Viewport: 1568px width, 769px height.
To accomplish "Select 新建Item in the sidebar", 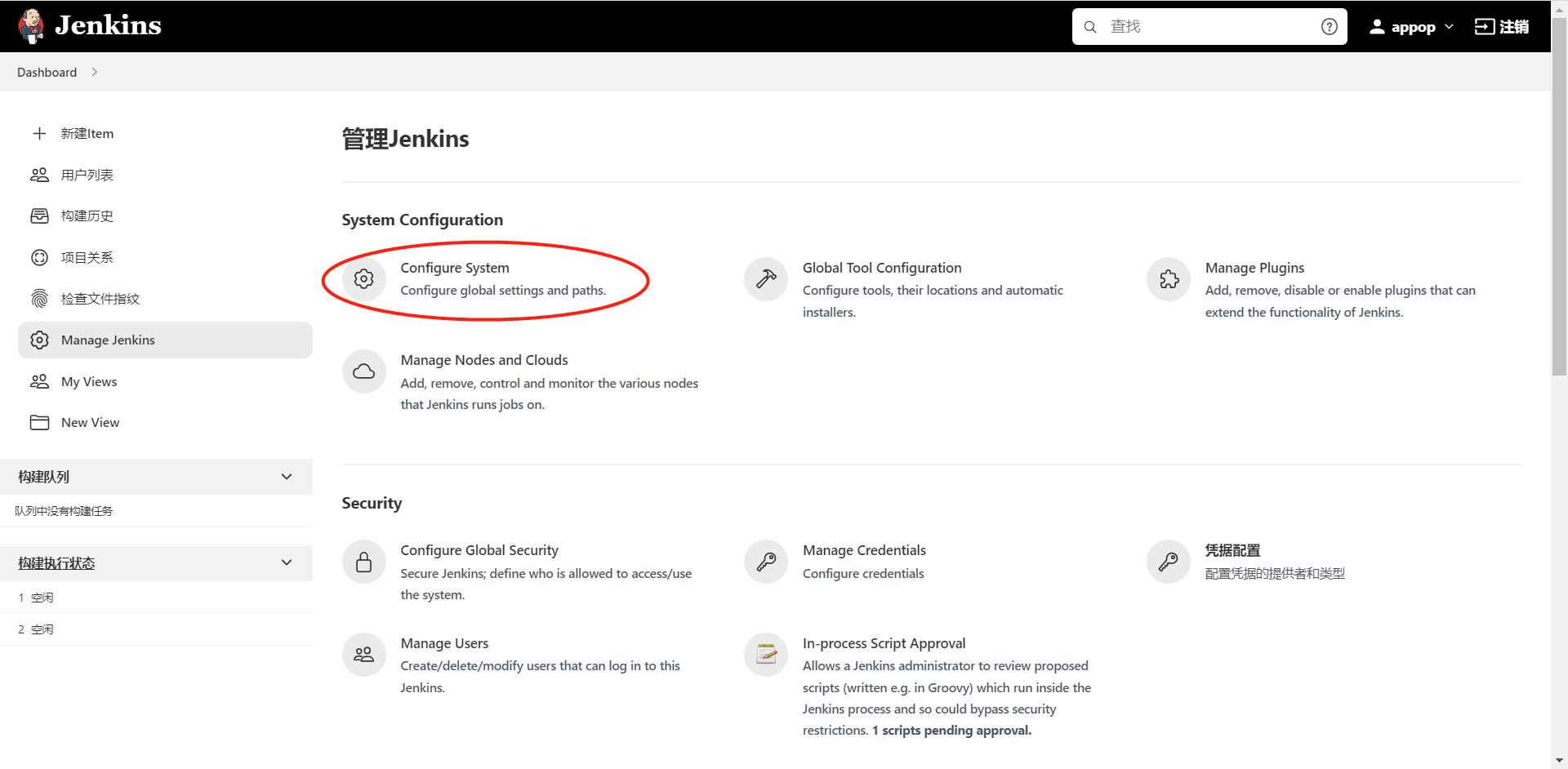I will [x=87, y=133].
